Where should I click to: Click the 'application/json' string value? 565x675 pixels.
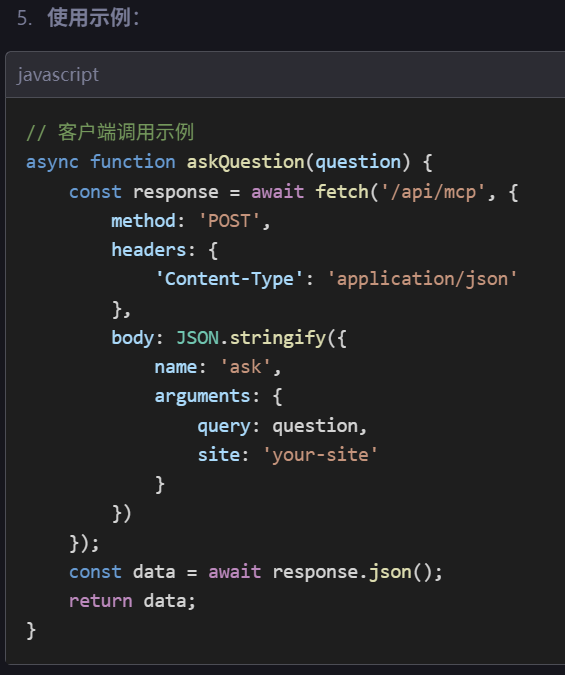coord(422,279)
